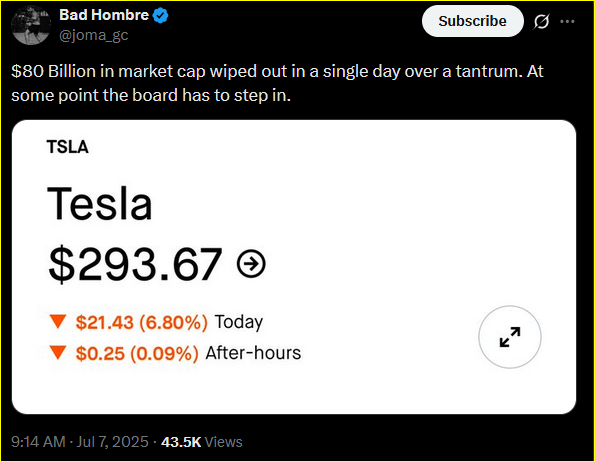Click the Subscribe button
595x462 pixels.
472,21
